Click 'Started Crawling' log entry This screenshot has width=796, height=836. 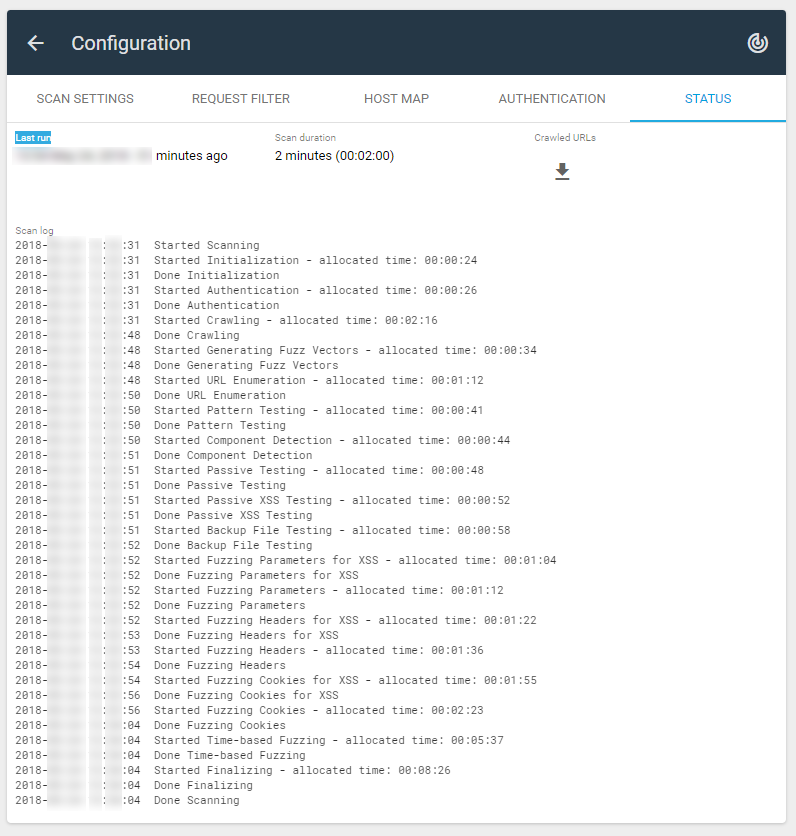tap(295, 320)
